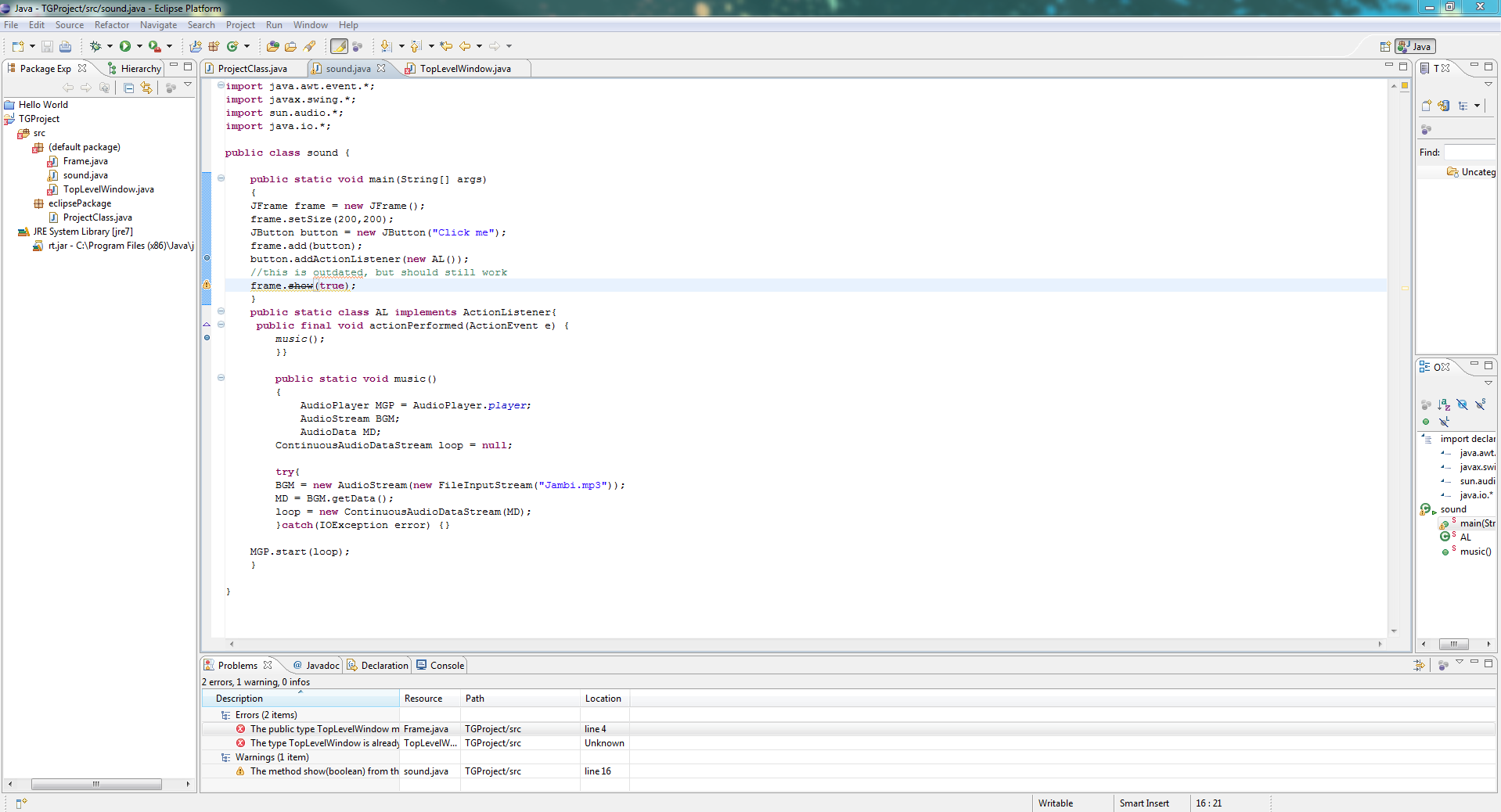Select the TopLevelWindow.java editor tab

point(464,69)
